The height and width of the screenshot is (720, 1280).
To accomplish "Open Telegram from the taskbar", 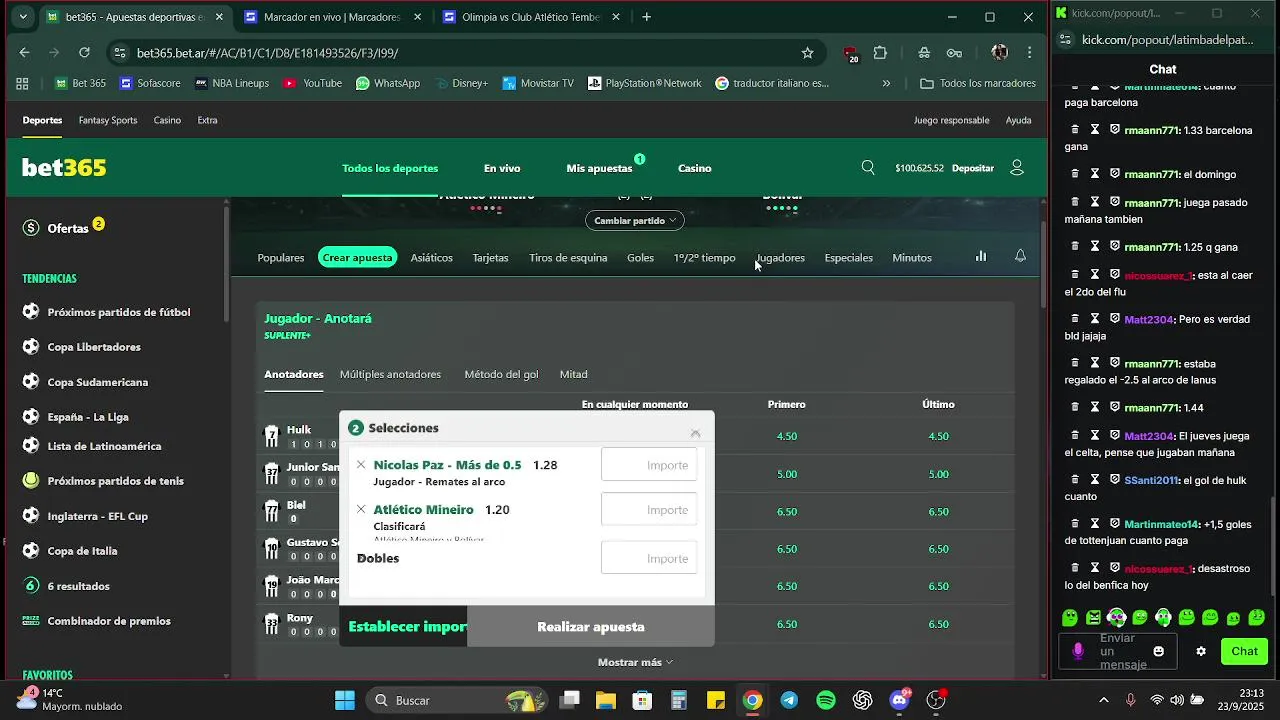I will click(789, 700).
